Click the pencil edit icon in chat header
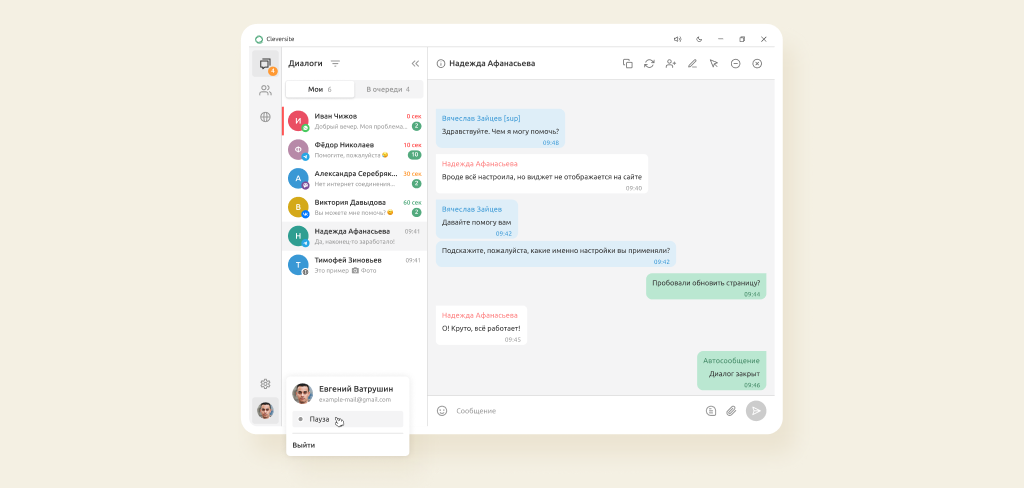 (692, 63)
